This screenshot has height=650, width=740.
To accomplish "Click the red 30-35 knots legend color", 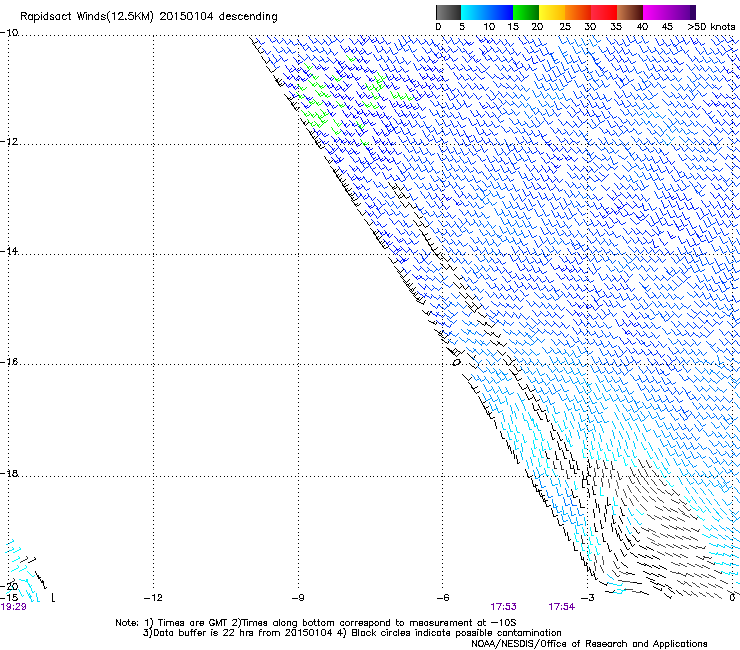I will [x=604, y=12].
